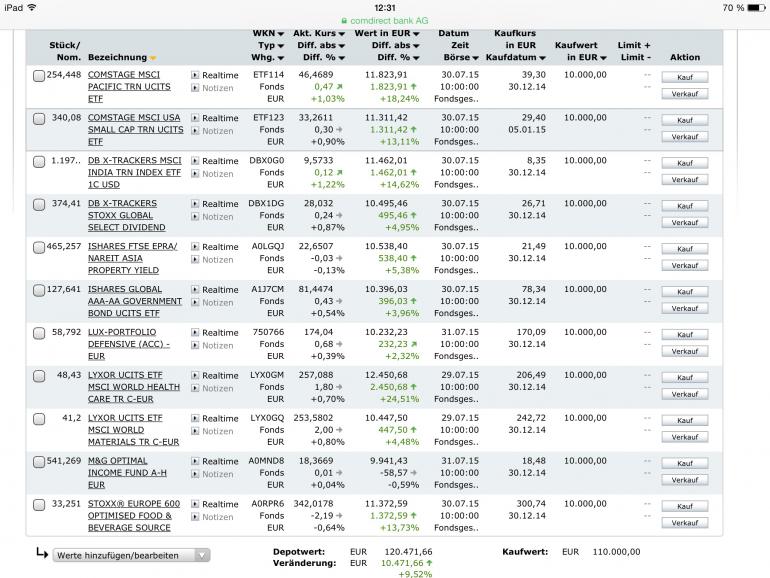Sort by Typ column header

coord(271,46)
